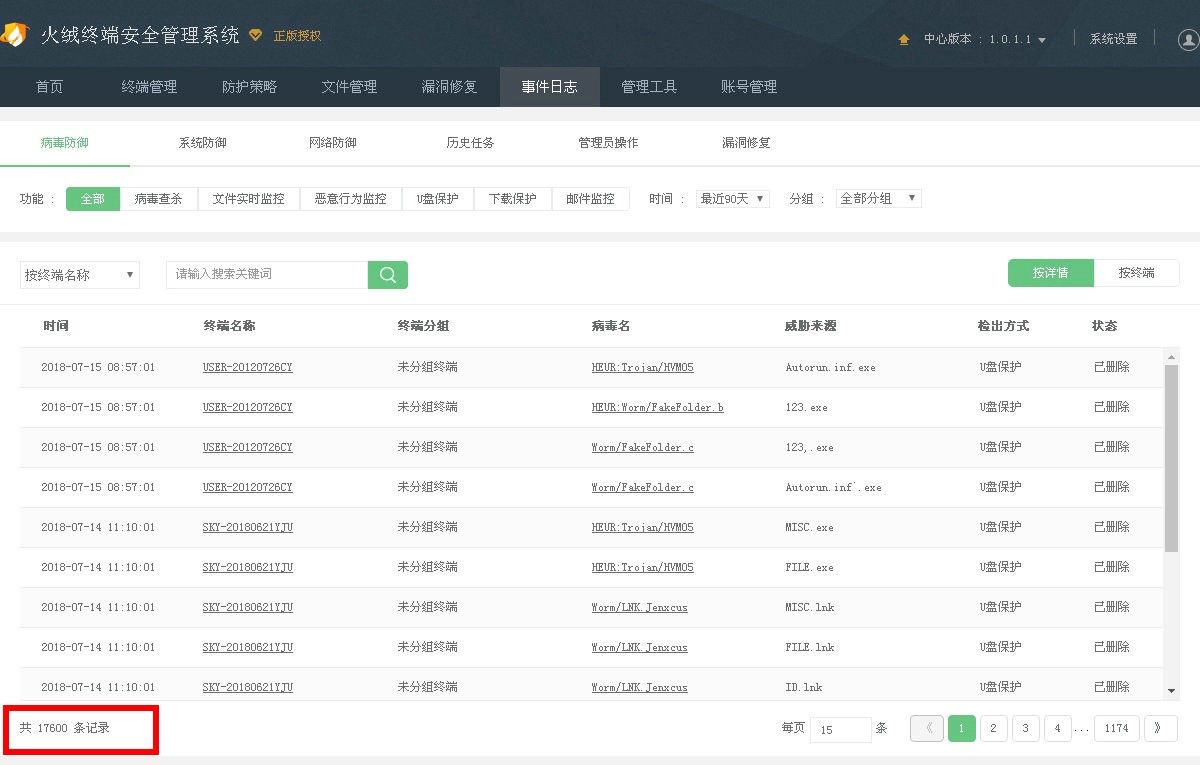The image size is (1200, 765).
Task: Filter by U盘保护
Action: pyautogui.click(x=438, y=199)
